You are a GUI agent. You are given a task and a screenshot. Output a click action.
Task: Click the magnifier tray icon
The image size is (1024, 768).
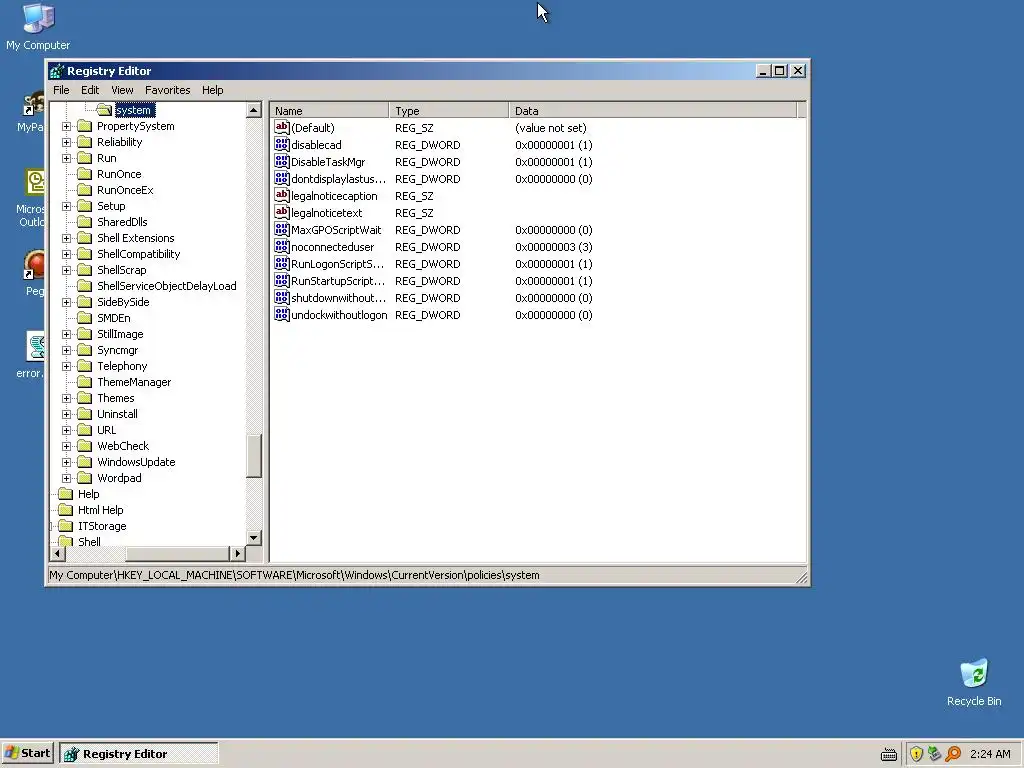953,754
